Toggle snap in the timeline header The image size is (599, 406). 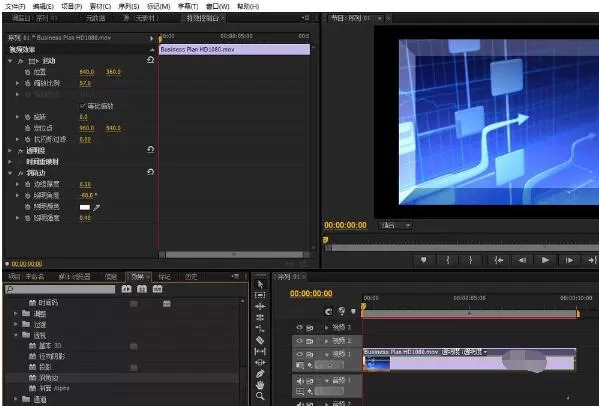329,312
